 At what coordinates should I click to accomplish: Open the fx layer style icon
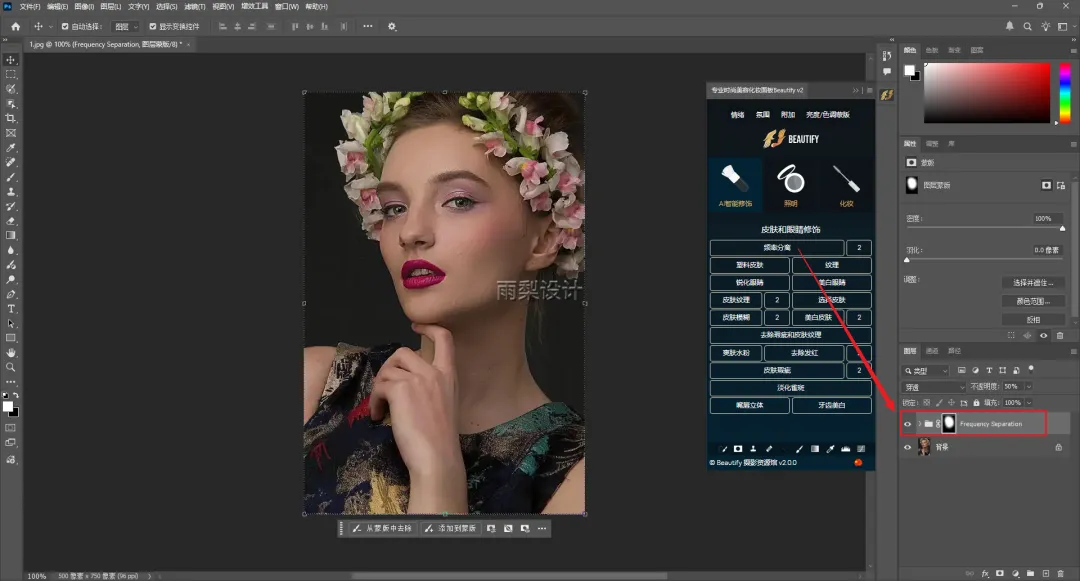[985, 573]
